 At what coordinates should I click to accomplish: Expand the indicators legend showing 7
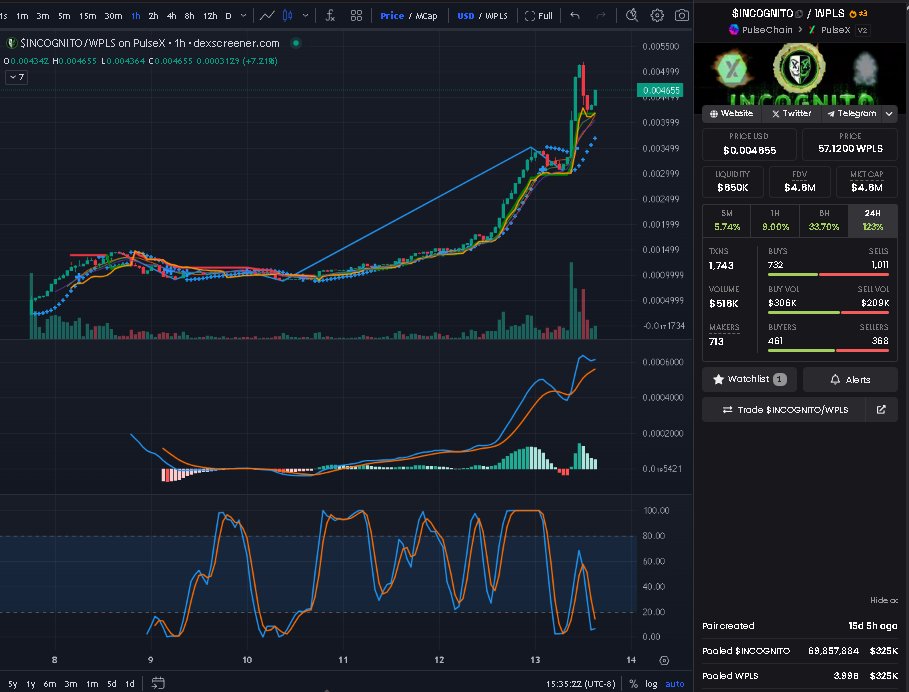click(x=16, y=77)
